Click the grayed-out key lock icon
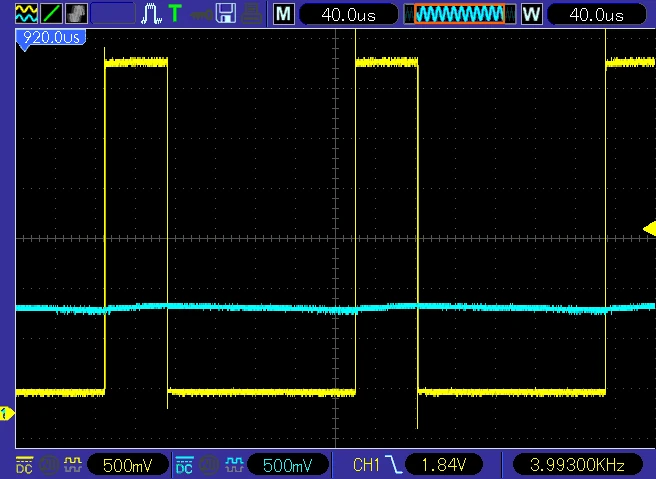This screenshot has width=656, height=479. (200, 15)
